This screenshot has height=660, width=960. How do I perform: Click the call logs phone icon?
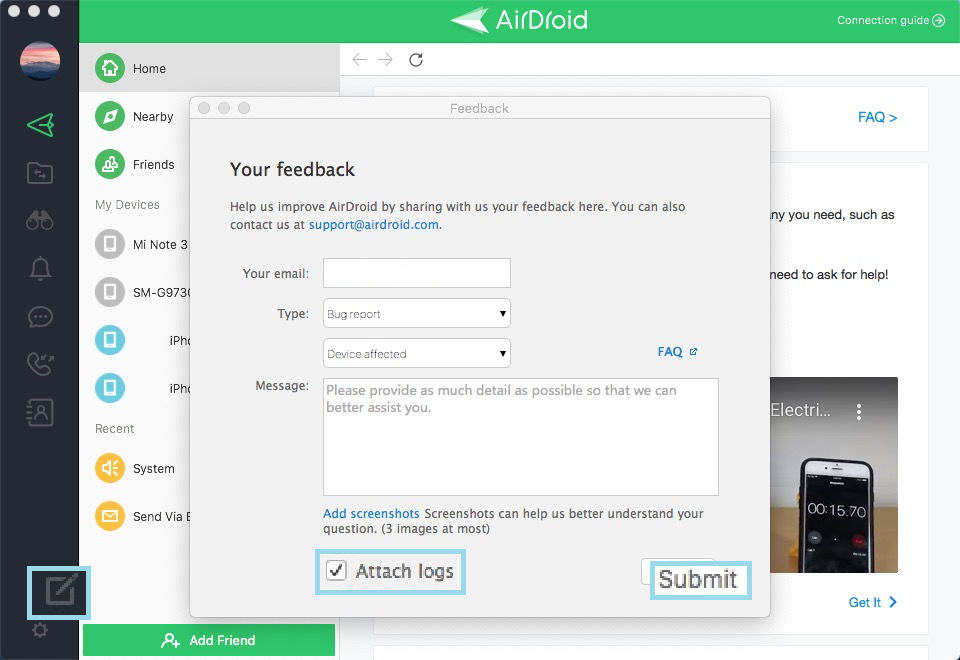pyautogui.click(x=40, y=364)
